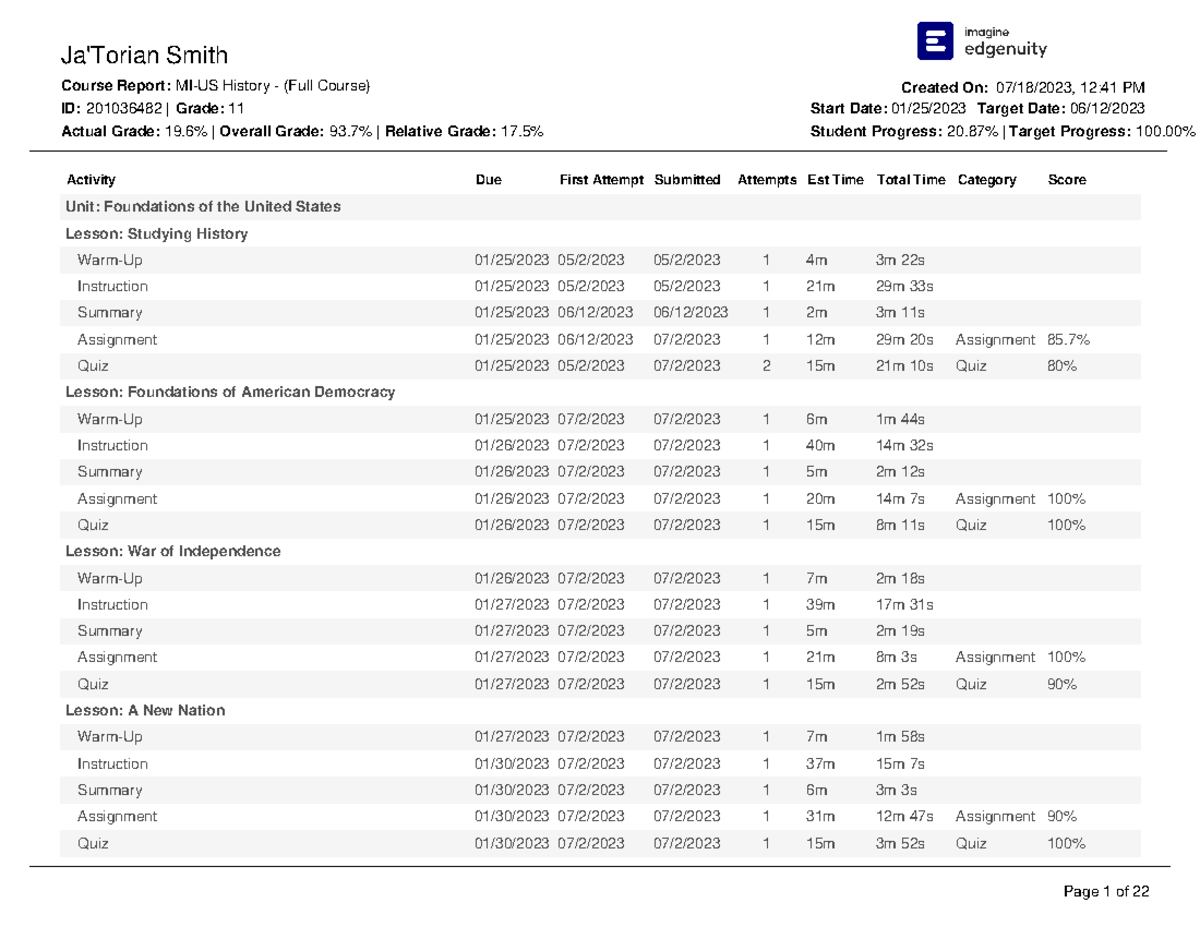This screenshot has height=927, width=1200.
Task: Select the Category column header
Action: point(986,180)
